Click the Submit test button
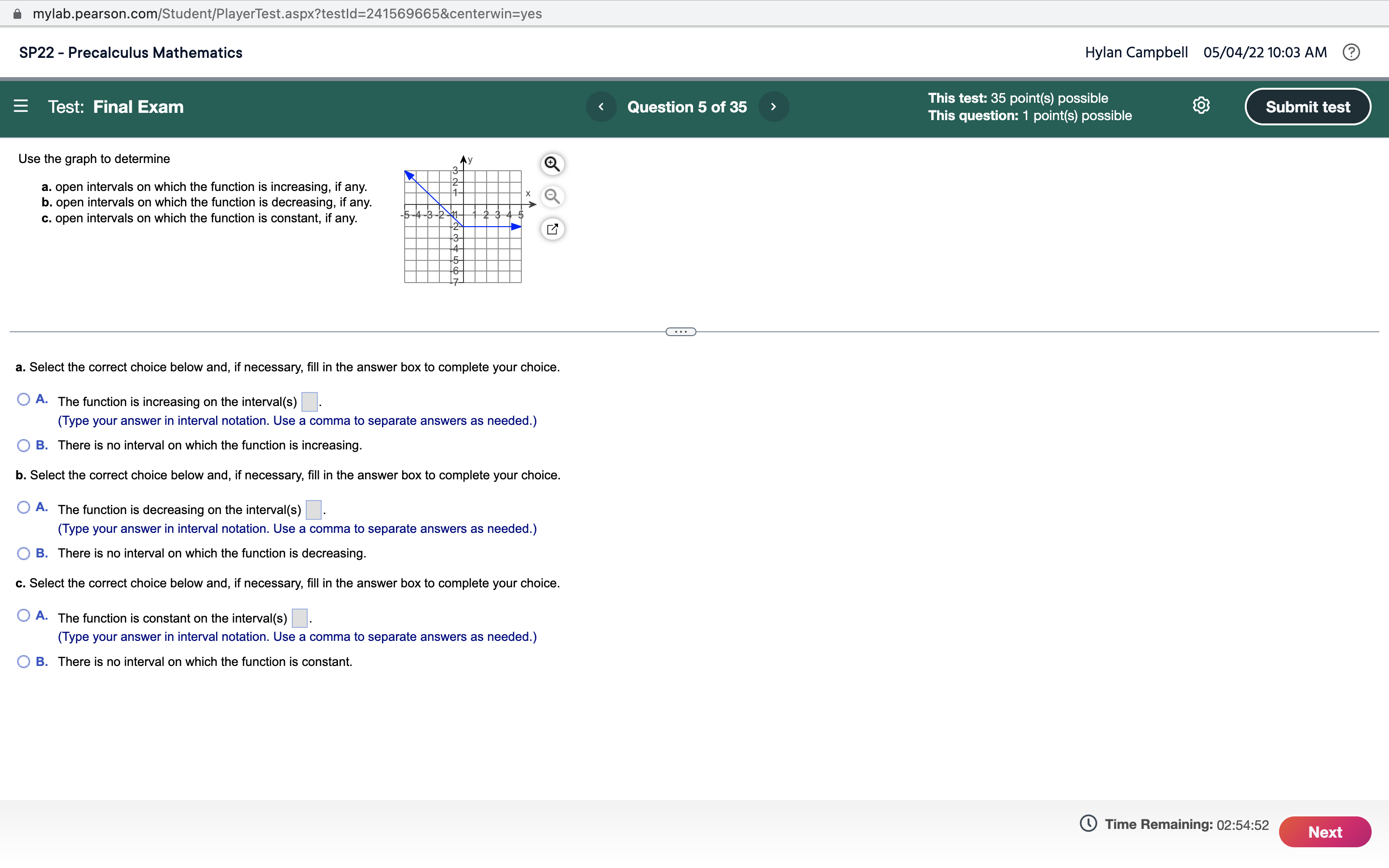The height and width of the screenshot is (868, 1389). (x=1308, y=106)
